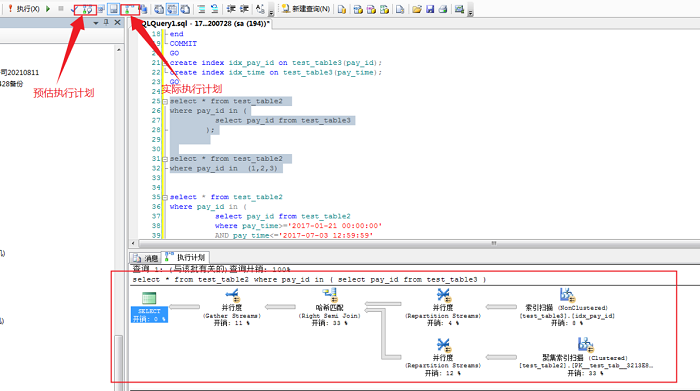This screenshot has width=700, height=391.
Task: Collapse the select statement at line 31
Action: [165, 159]
